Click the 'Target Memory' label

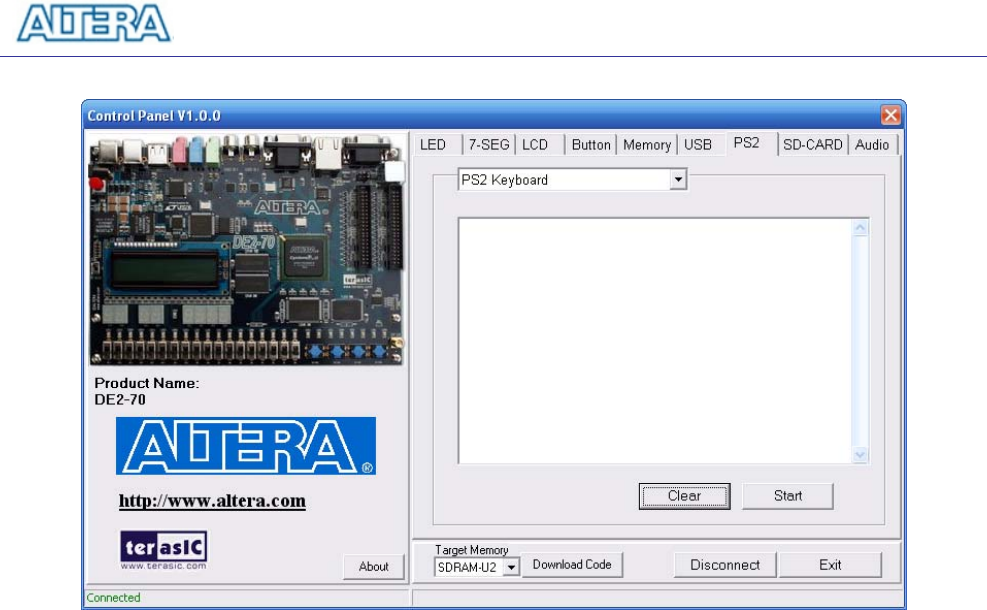tap(471, 550)
